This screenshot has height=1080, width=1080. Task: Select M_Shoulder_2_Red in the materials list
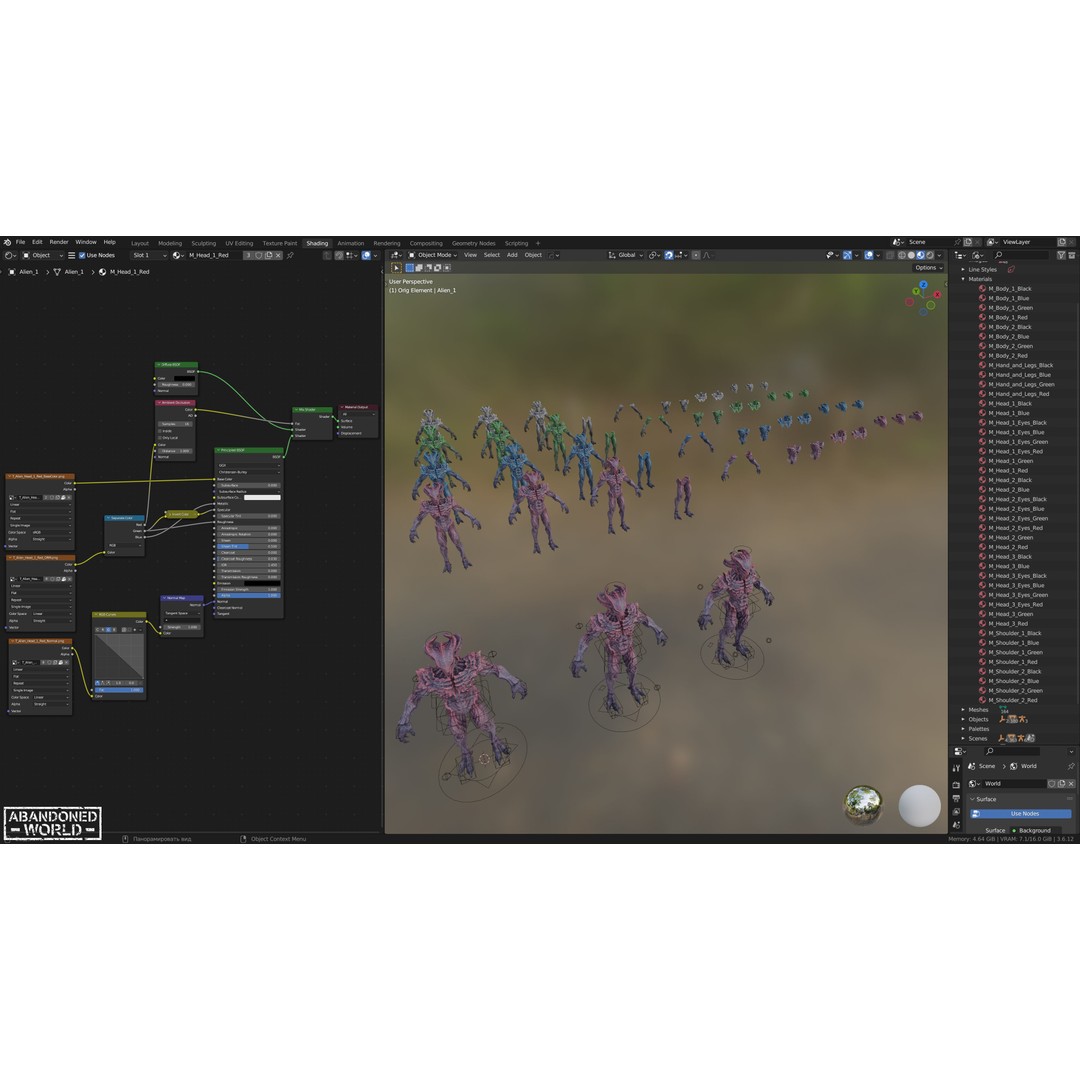point(1012,700)
